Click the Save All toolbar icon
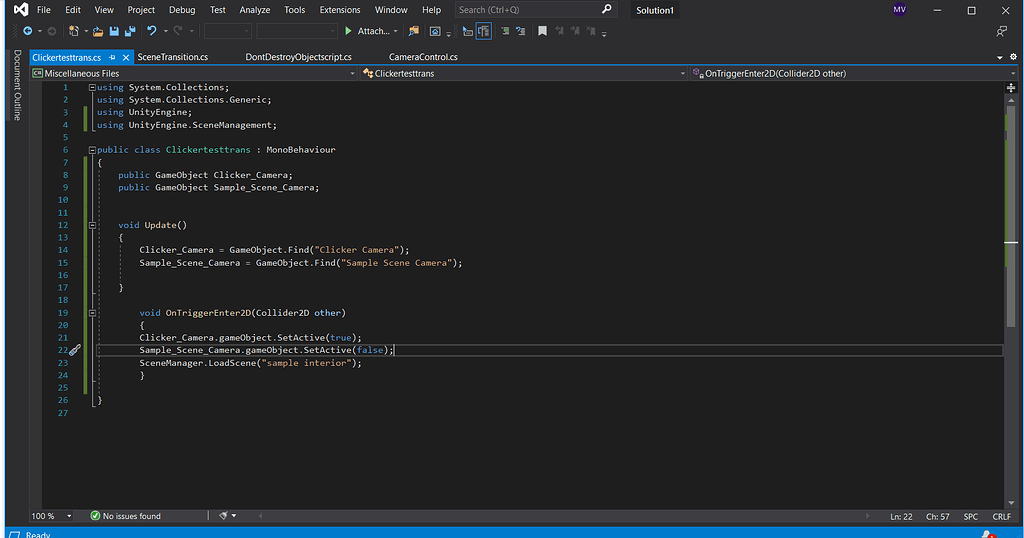The width and height of the screenshot is (1024, 538). [x=130, y=31]
